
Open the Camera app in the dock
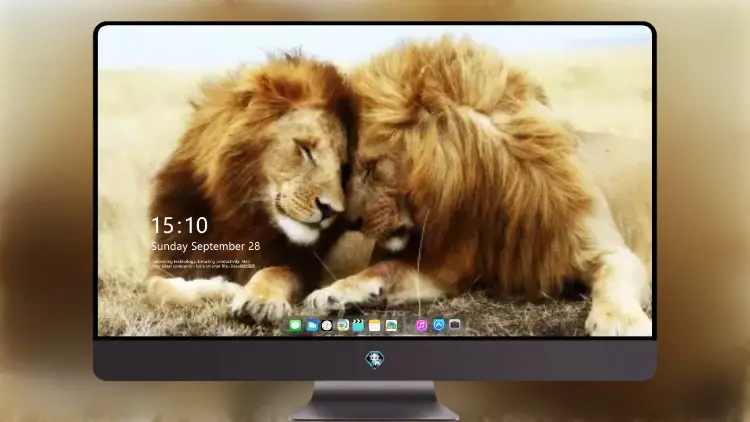tap(455, 325)
